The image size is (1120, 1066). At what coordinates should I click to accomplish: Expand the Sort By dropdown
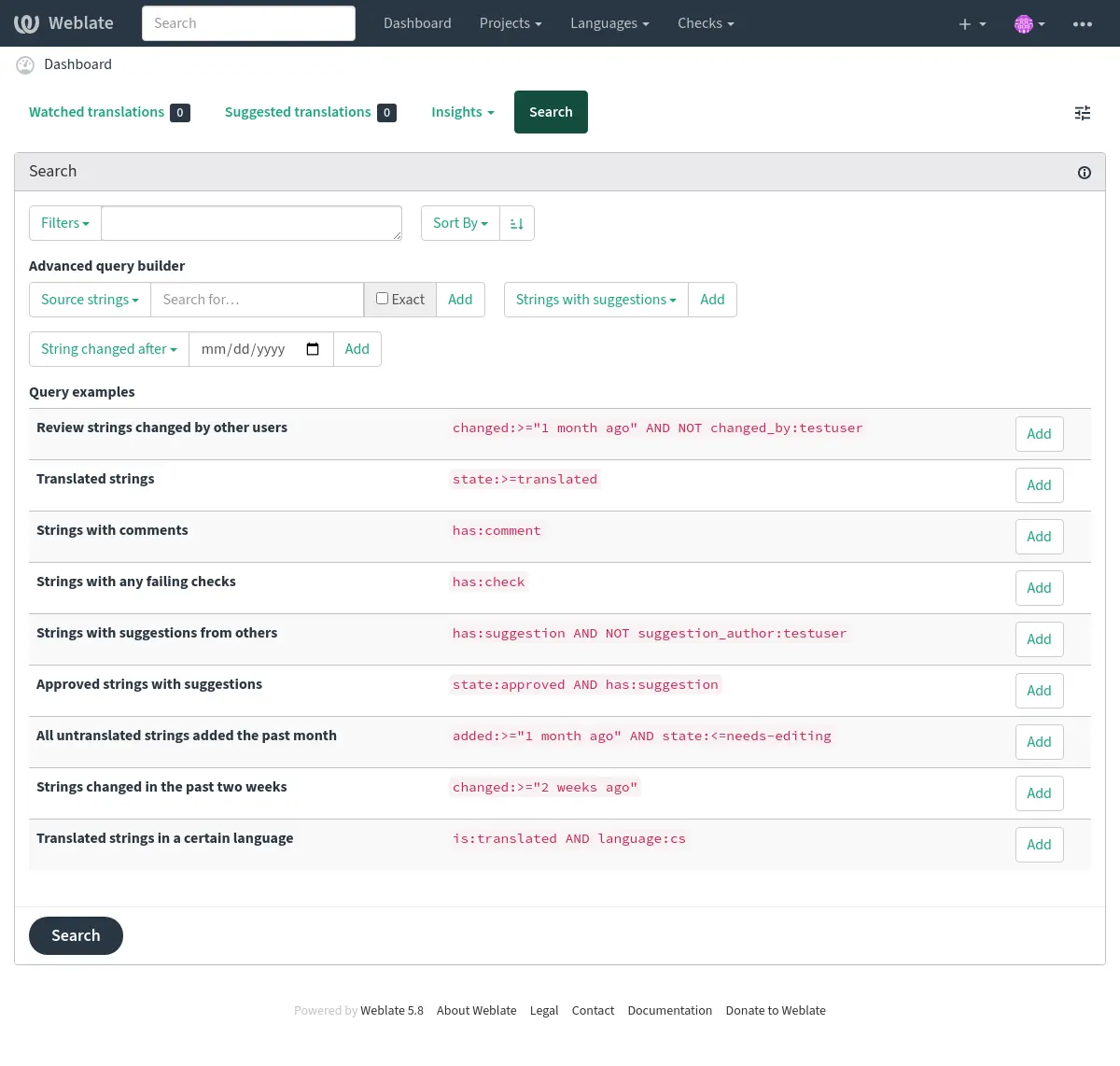click(460, 223)
